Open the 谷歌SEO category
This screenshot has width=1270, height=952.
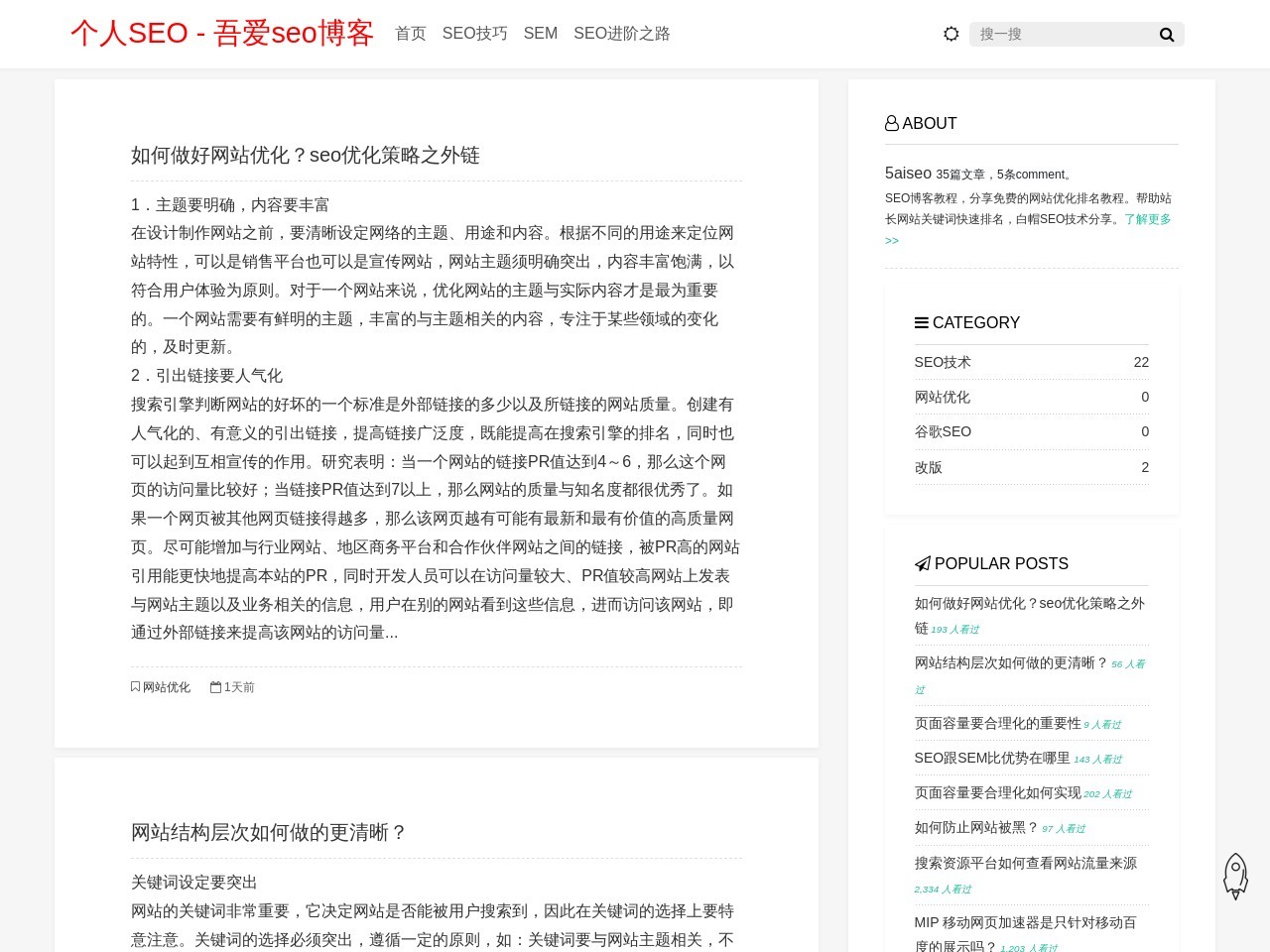[943, 431]
